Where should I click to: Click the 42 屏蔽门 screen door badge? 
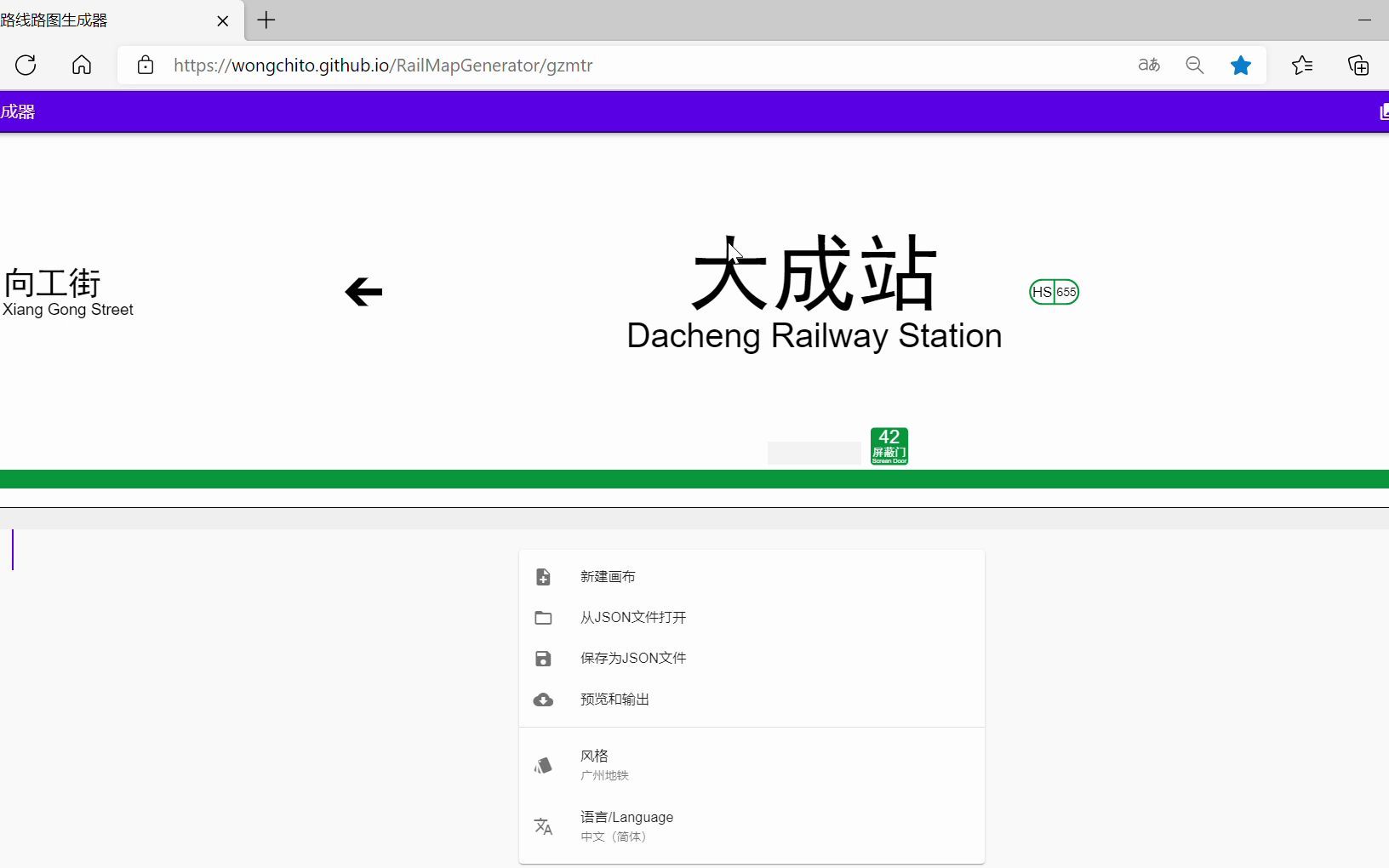tap(889, 446)
